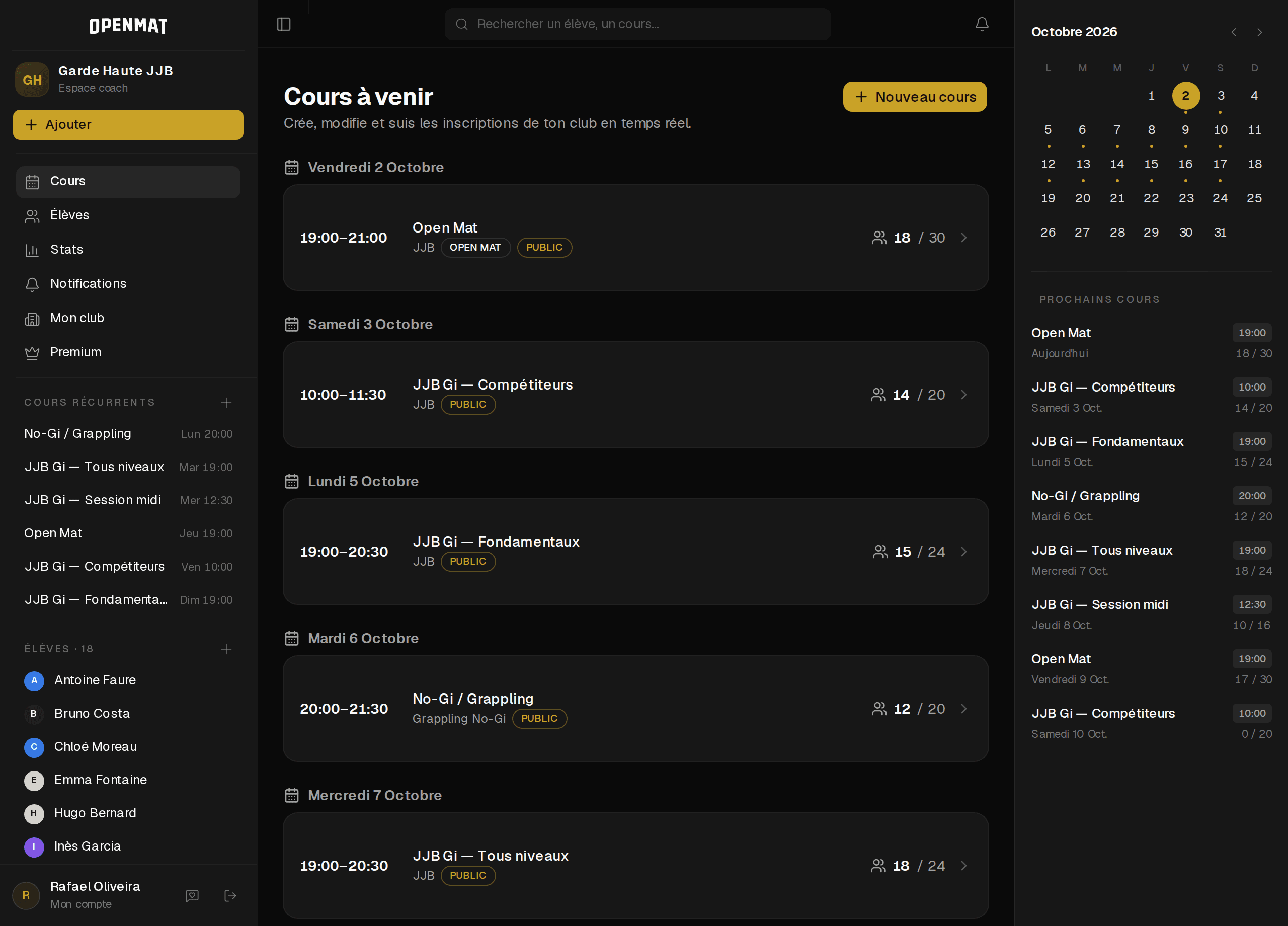Click calendar icon beside Vendredi 2 Octobre
1288x926 pixels.
tap(292, 168)
